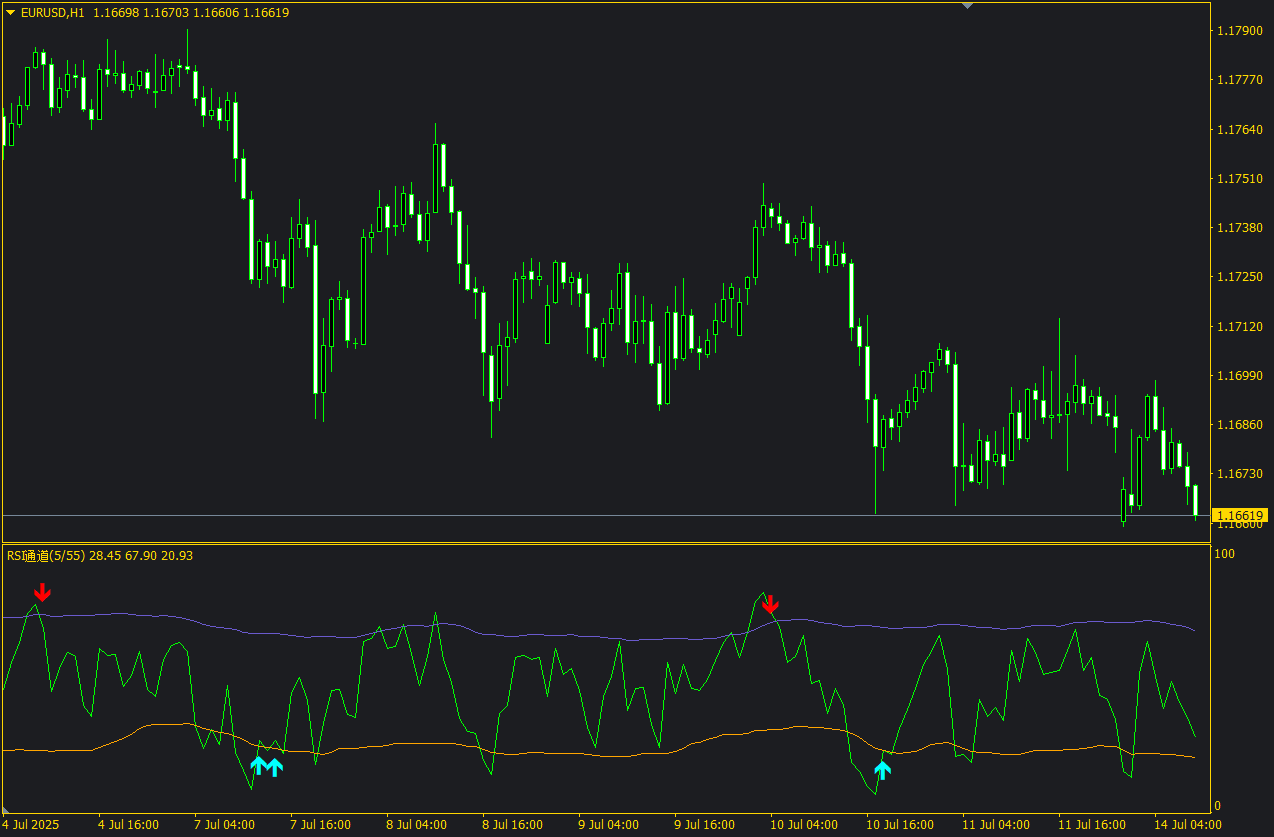Click the 10 Jul 04:00 time label

point(804,825)
